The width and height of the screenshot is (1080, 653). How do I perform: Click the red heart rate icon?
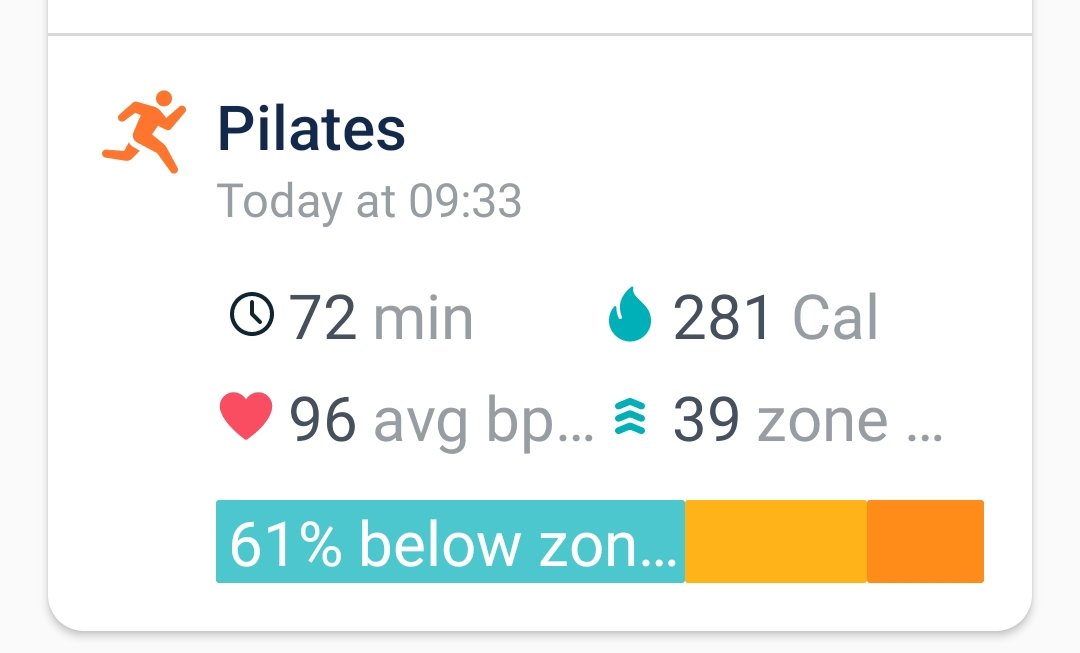point(246,416)
